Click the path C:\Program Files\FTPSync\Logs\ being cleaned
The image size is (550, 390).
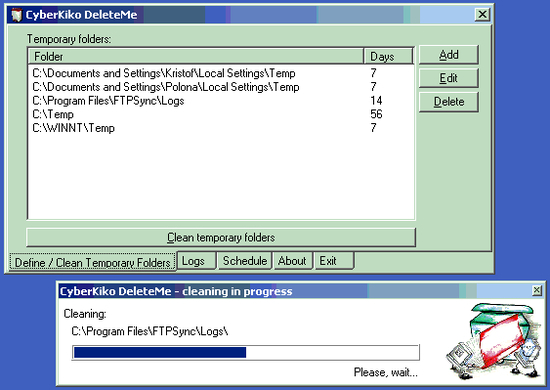click(x=150, y=331)
